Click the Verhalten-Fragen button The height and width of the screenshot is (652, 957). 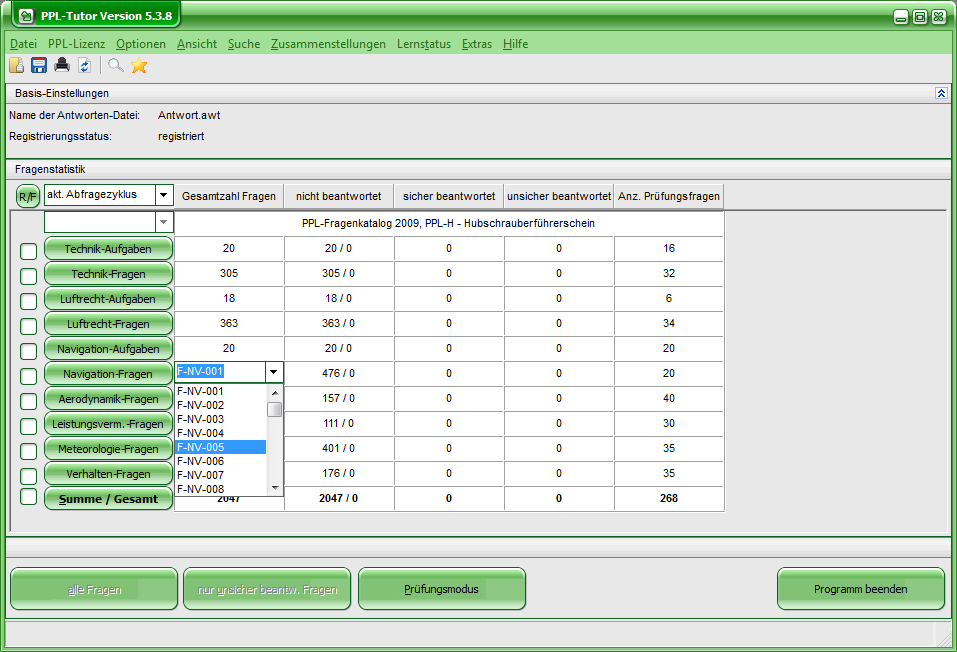tap(109, 474)
